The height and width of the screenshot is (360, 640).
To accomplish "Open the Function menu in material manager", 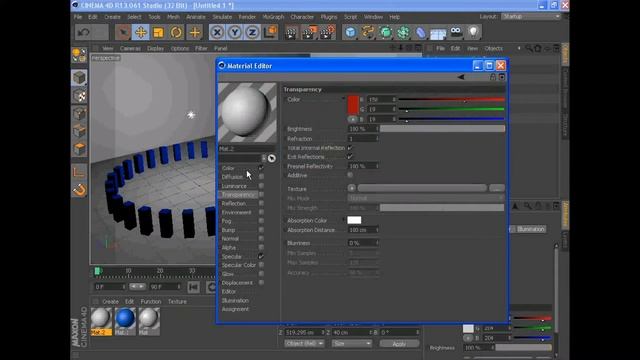I will tap(151, 301).
